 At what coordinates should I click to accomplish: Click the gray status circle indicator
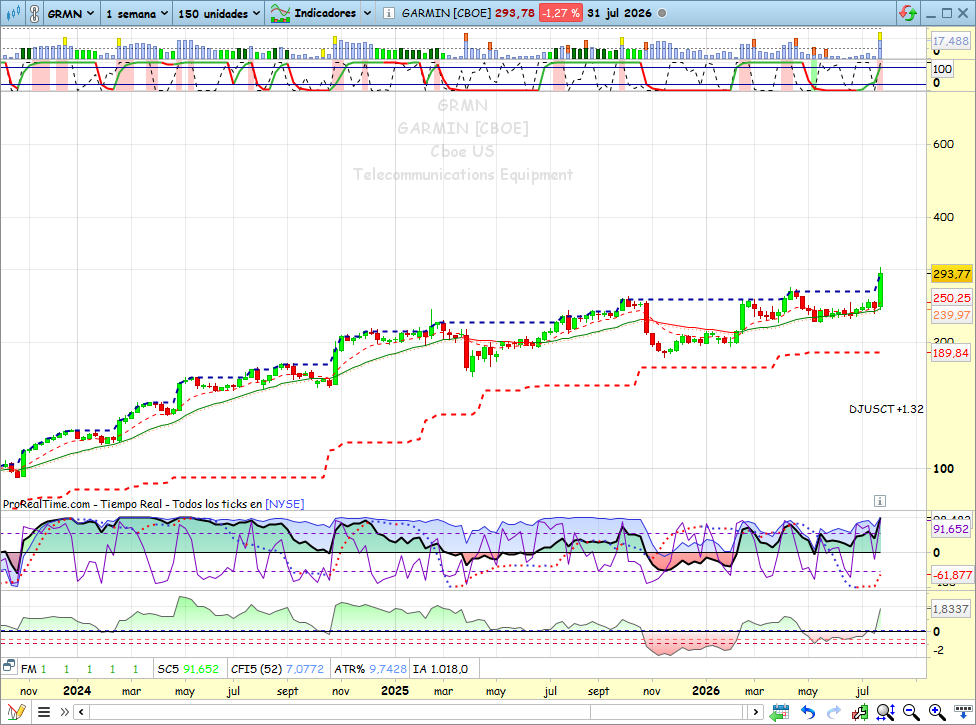[662, 13]
